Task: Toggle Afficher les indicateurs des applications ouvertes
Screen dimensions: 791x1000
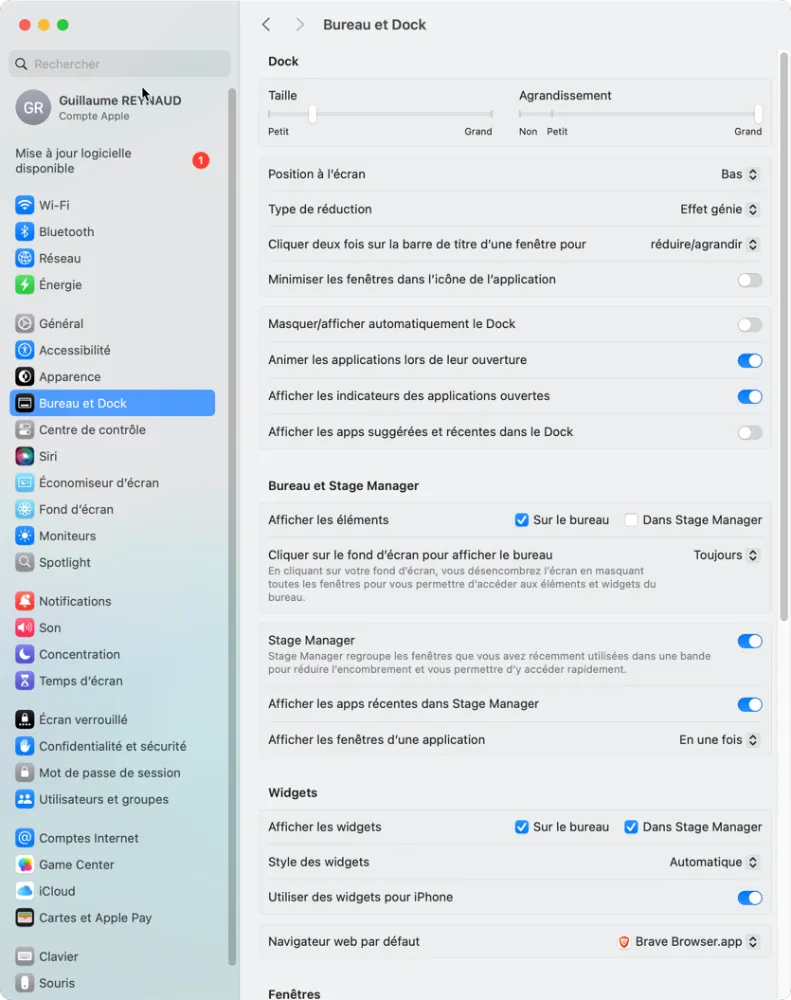Action: pos(750,397)
